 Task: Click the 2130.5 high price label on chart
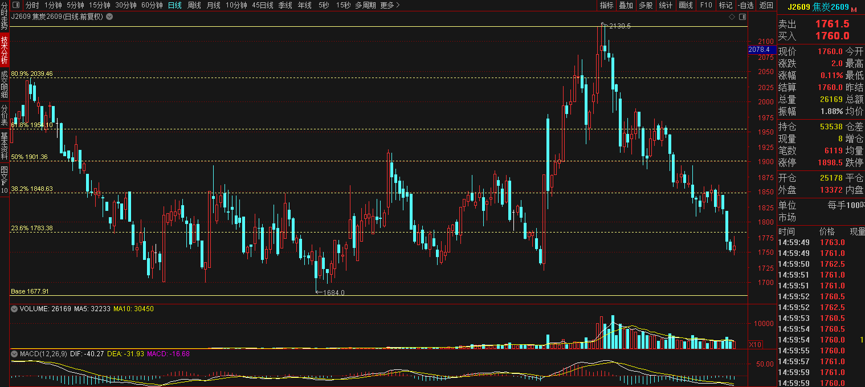click(619, 26)
